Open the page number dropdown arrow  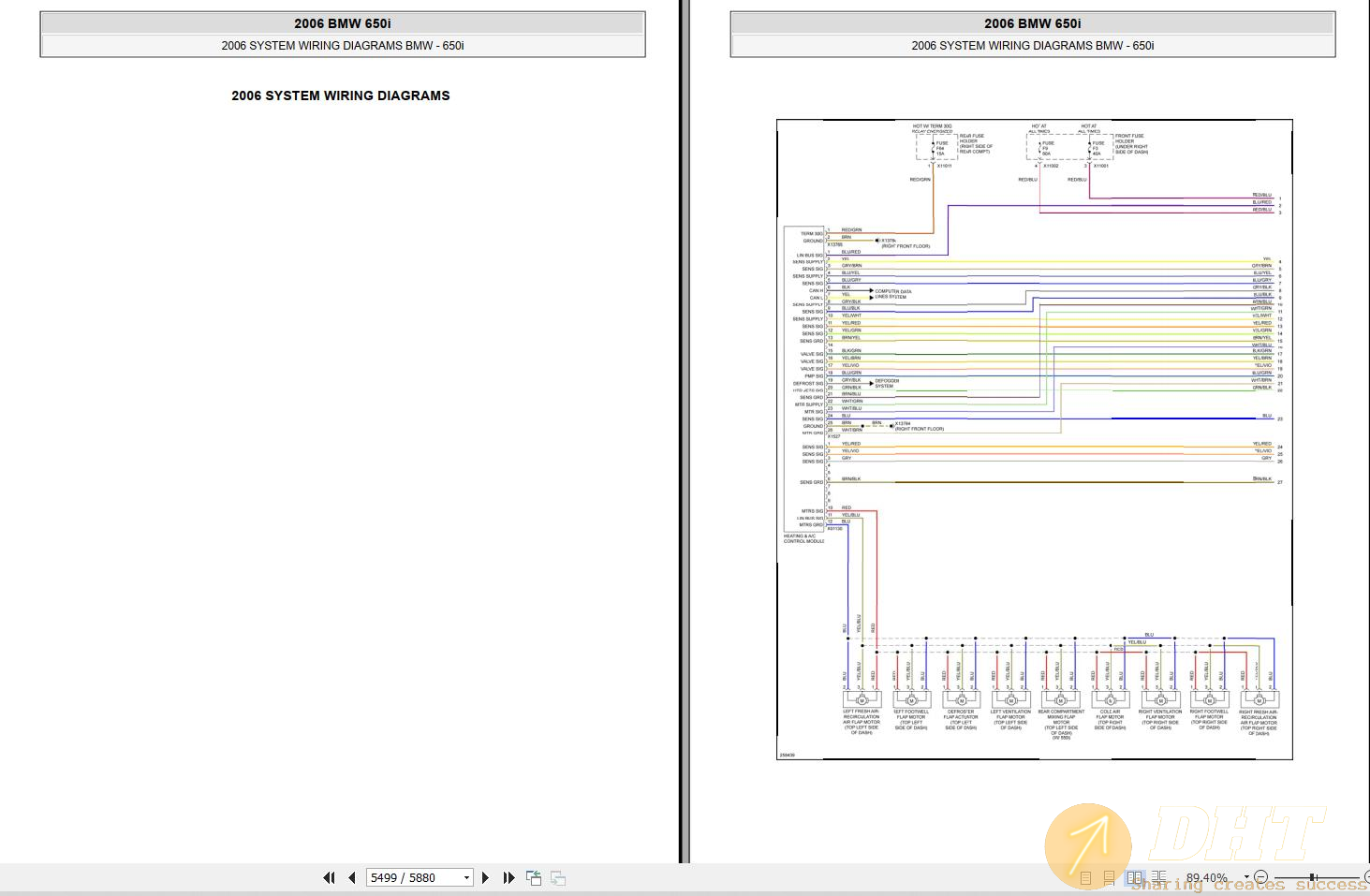pyautogui.click(x=466, y=877)
